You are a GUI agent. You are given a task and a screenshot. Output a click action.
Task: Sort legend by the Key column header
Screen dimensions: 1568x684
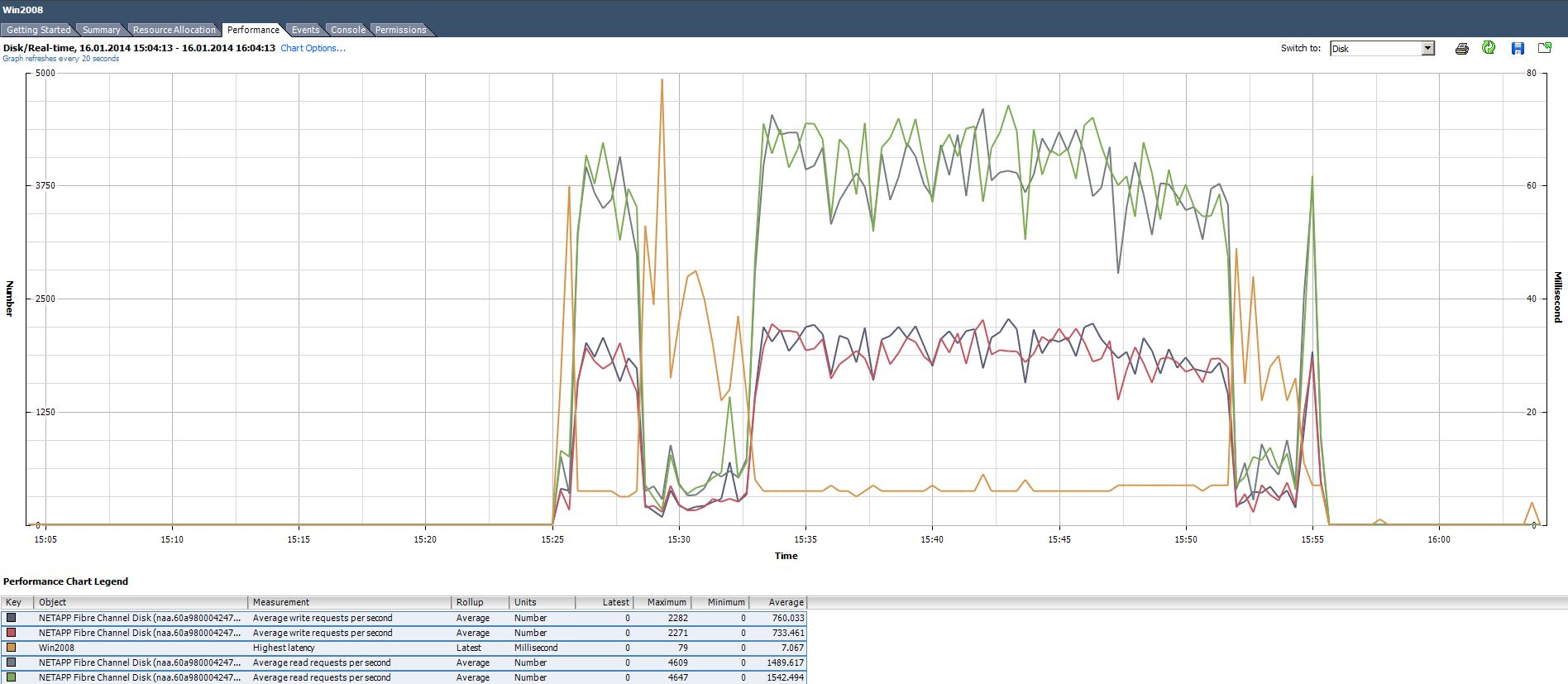[x=17, y=602]
